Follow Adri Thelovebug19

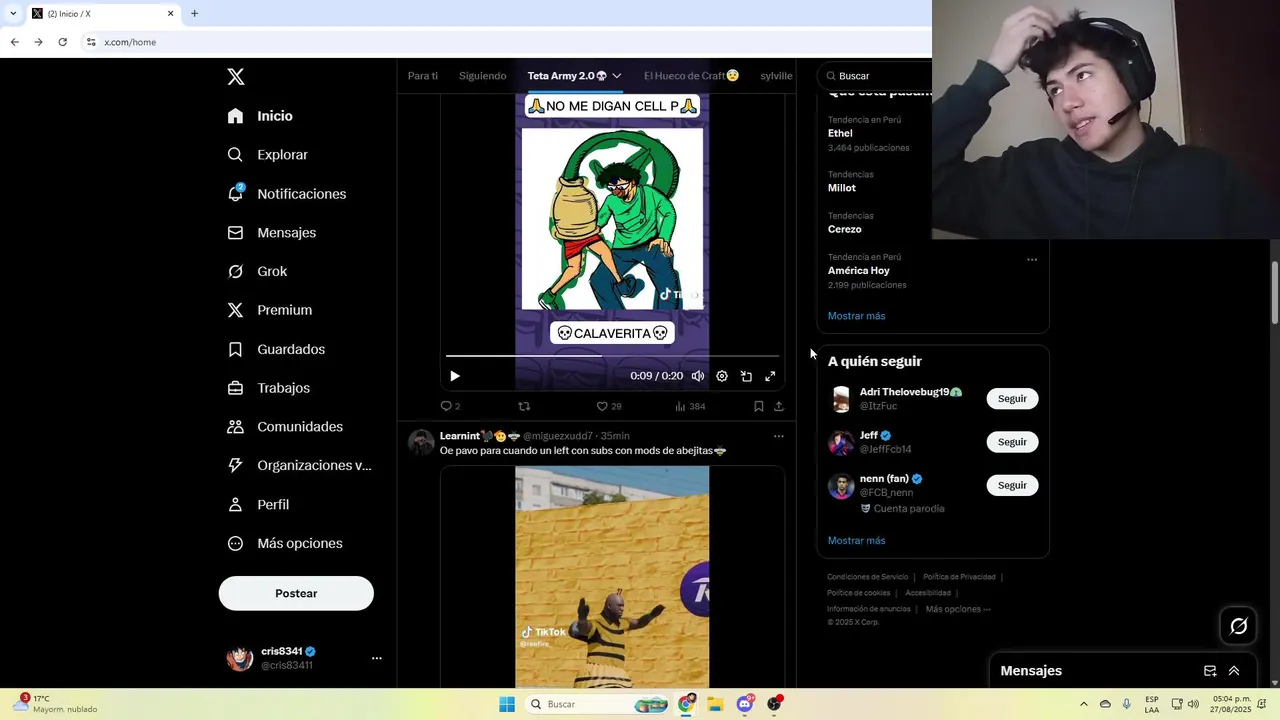pyautogui.click(x=1012, y=398)
